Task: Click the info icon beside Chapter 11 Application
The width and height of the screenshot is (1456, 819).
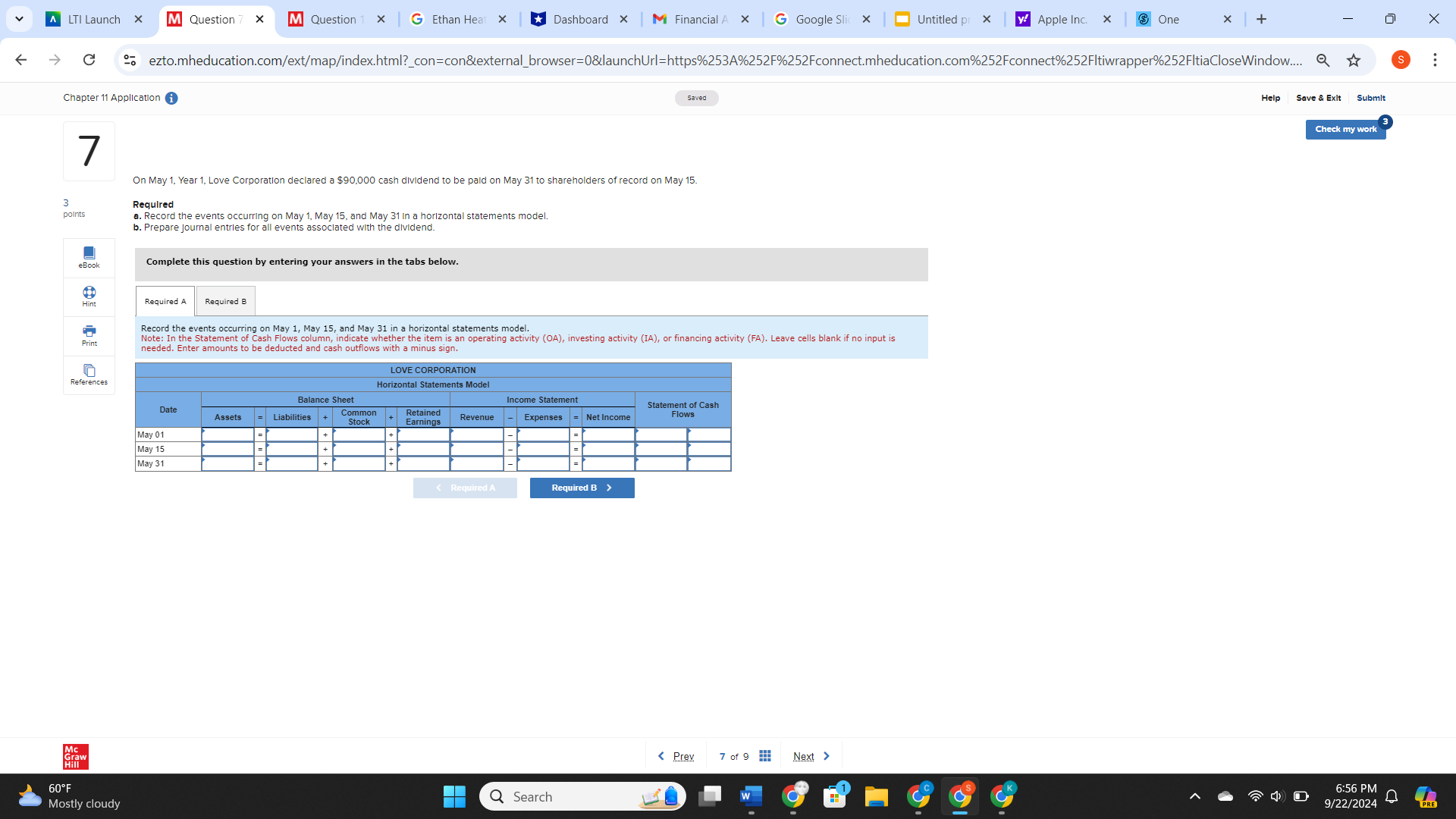Action: pyautogui.click(x=171, y=98)
